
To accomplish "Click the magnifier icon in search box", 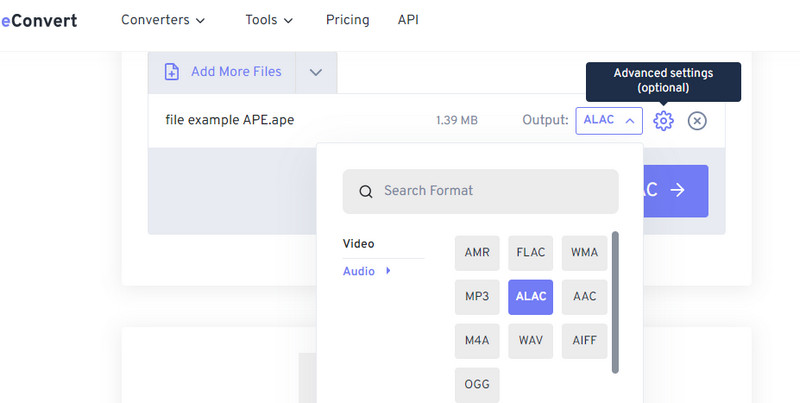I will point(366,191).
